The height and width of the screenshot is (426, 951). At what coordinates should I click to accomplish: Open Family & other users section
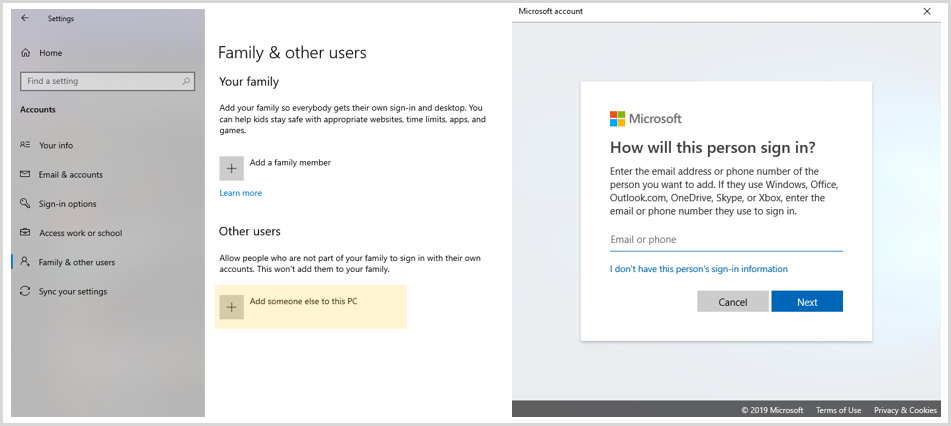(77, 262)
